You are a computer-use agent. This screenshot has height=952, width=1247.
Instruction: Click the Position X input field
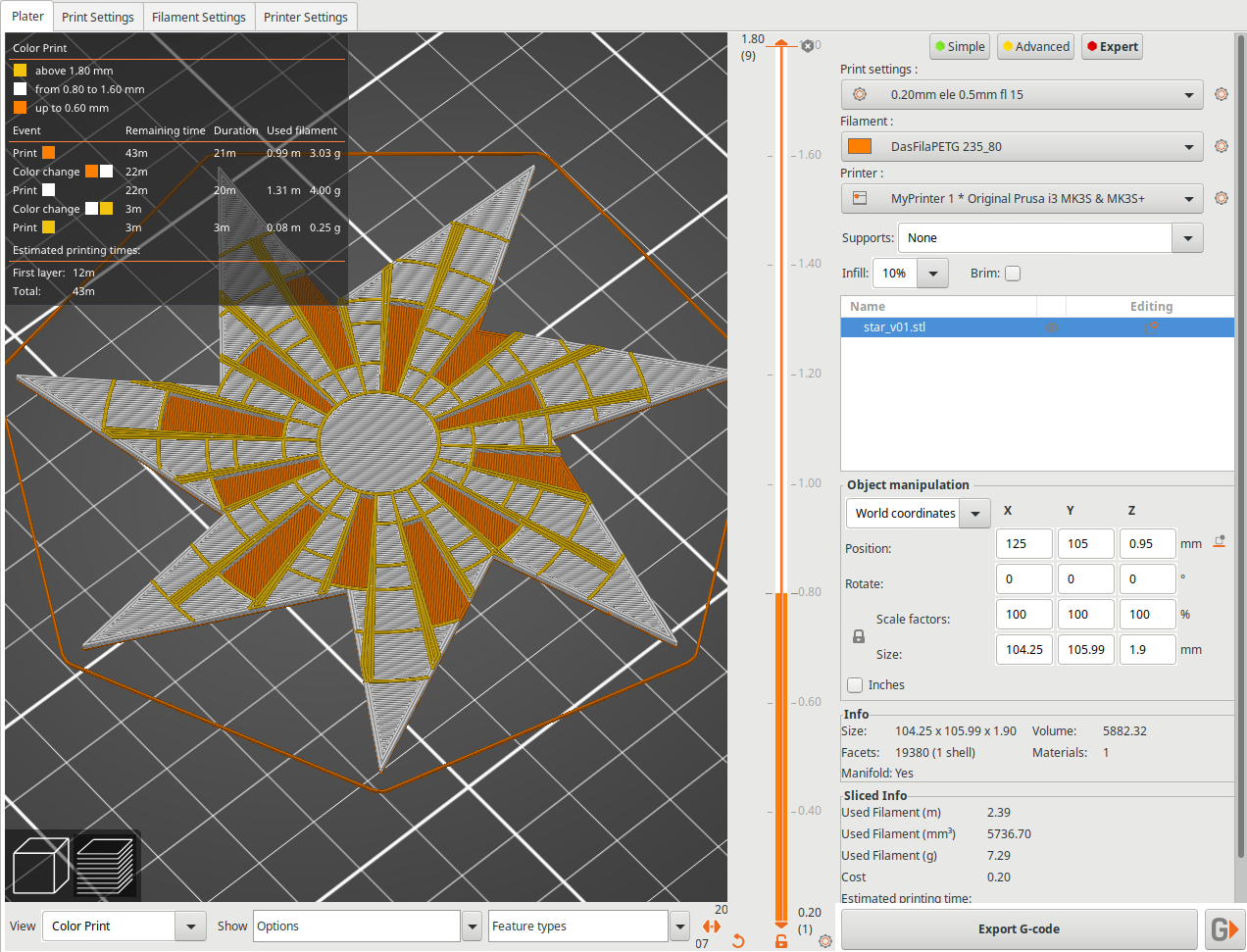[1024, 544]
